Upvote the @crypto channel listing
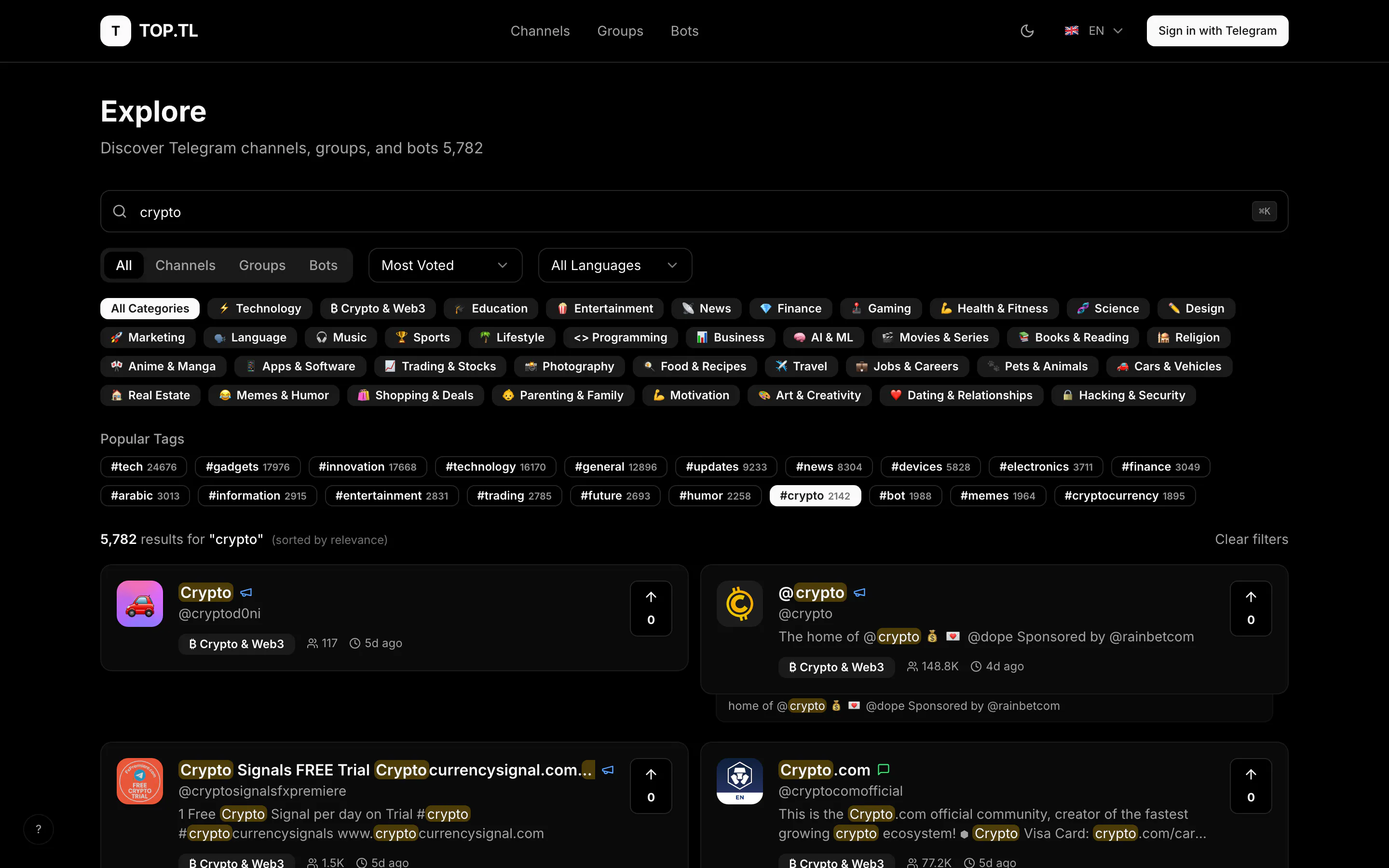This screenshot has height=868, width=1389. click(x=1251, y=609)
